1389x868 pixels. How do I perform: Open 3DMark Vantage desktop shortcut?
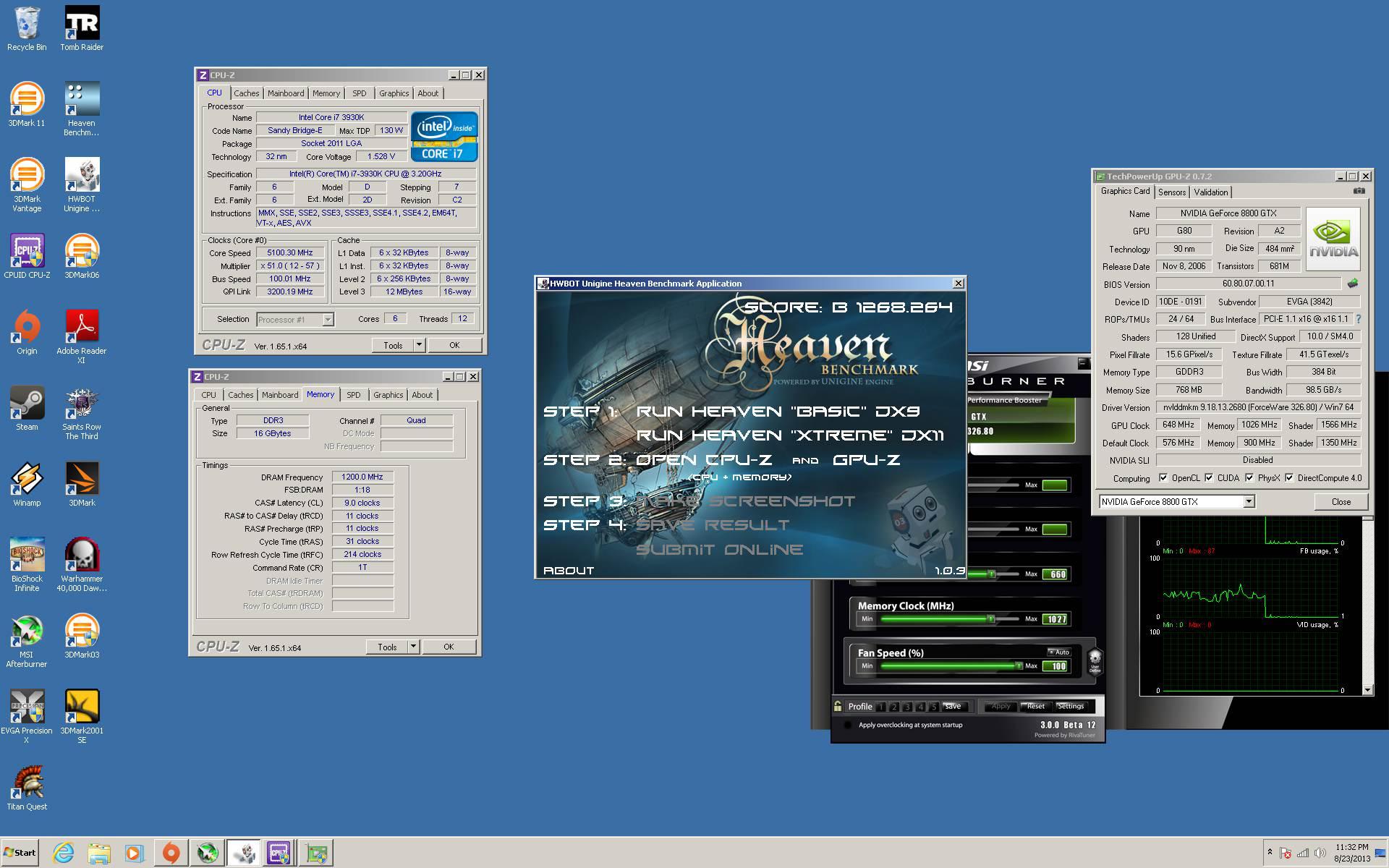[27, 185]
